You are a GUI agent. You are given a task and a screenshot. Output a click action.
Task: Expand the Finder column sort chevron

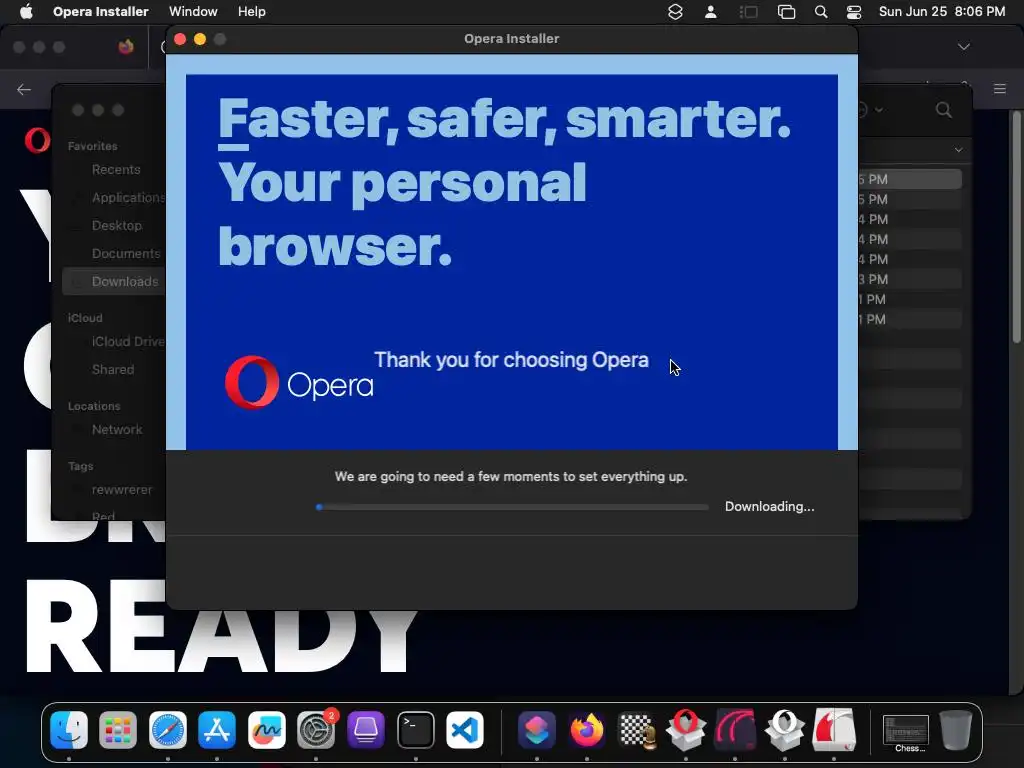pyautogui.click(x=958, y=150)
